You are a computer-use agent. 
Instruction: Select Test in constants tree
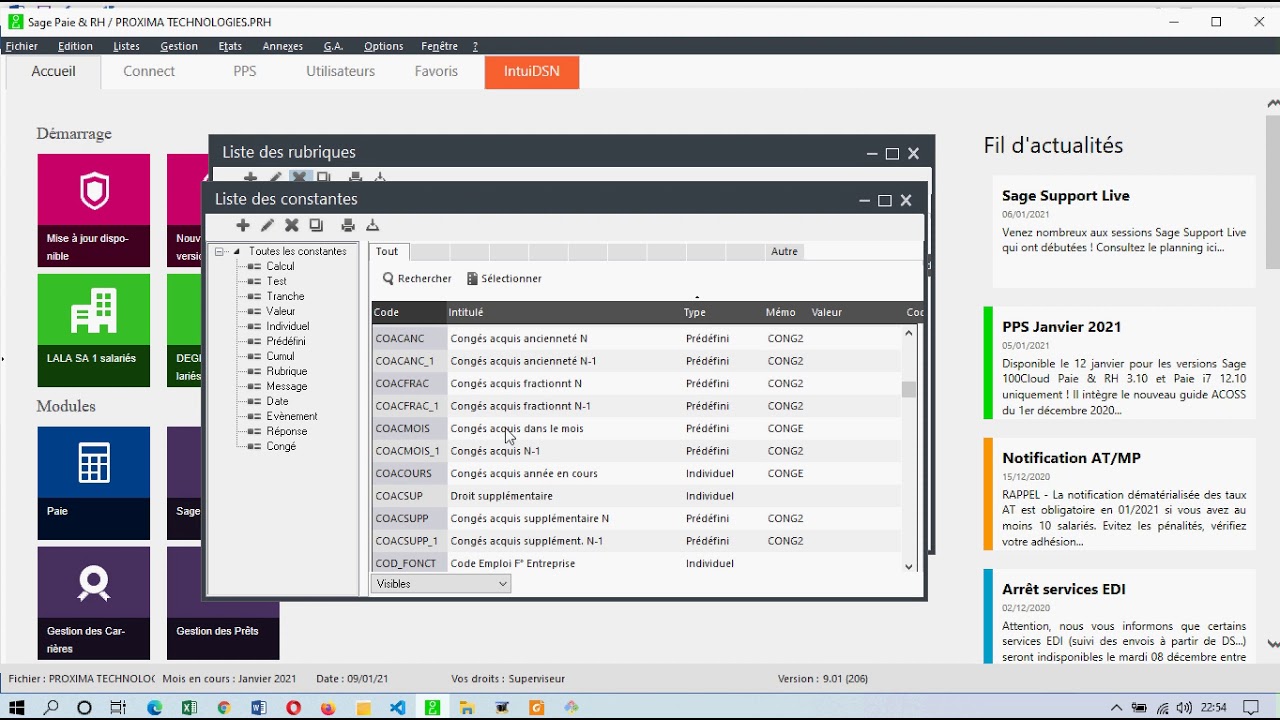click(277, 282)
